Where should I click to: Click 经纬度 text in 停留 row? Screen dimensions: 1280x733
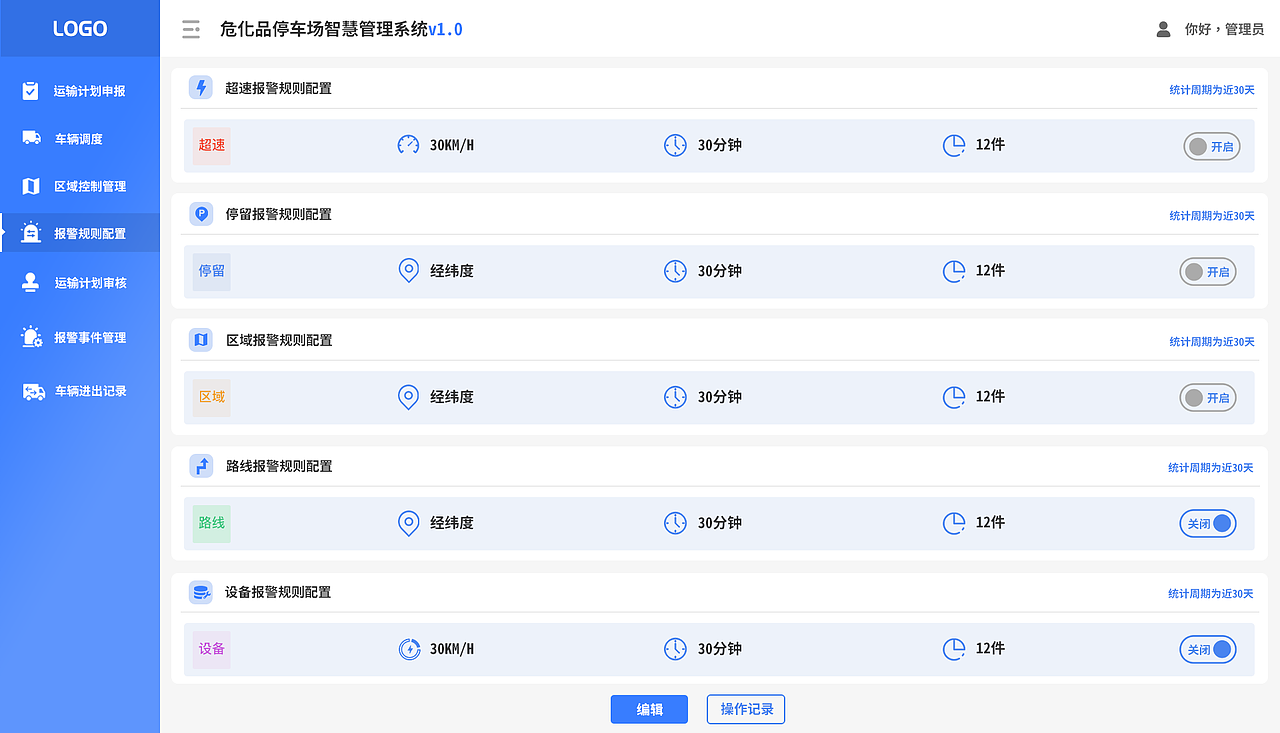[452, 271]
